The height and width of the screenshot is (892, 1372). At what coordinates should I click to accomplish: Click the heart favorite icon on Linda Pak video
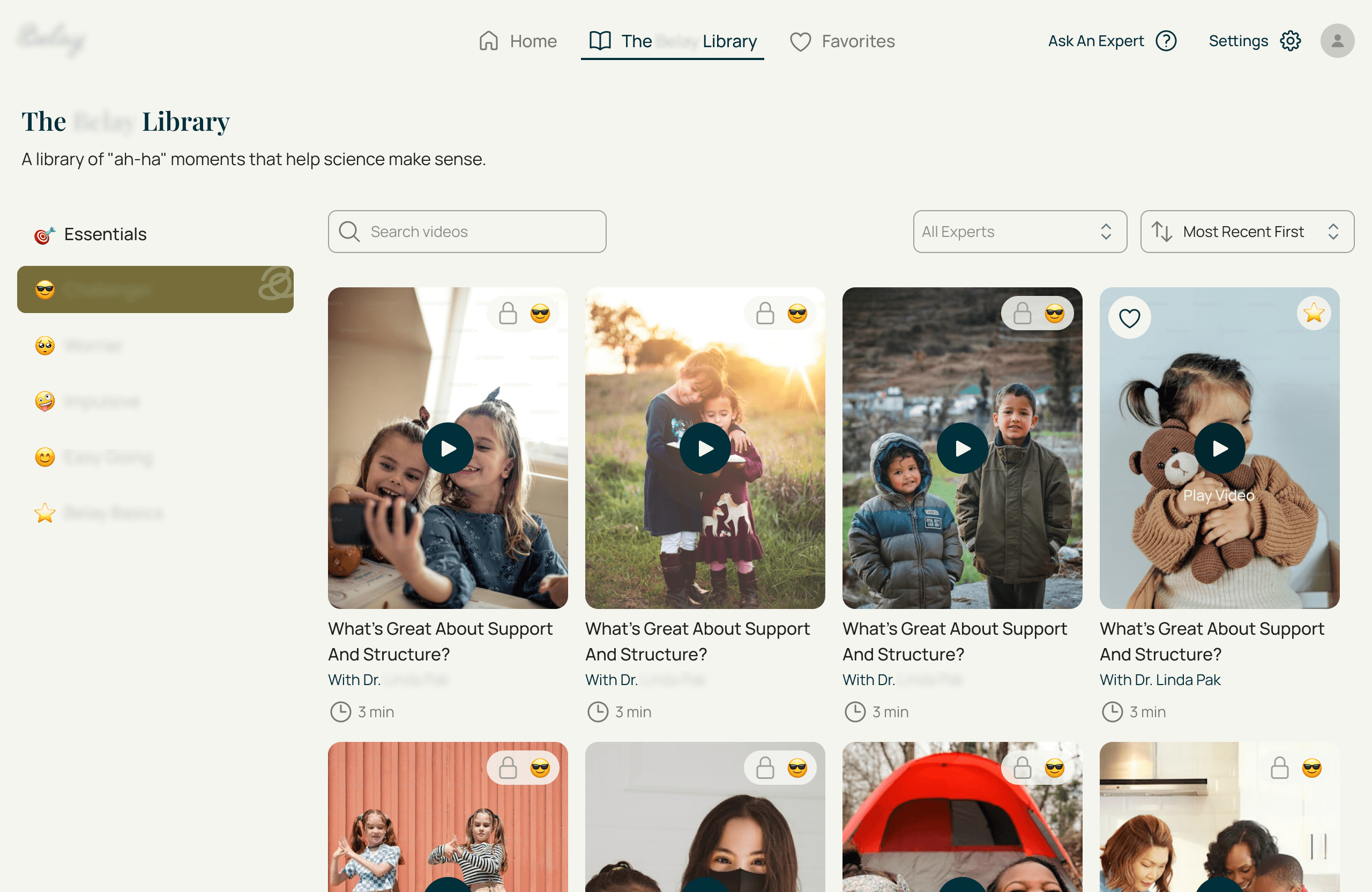1129,318
